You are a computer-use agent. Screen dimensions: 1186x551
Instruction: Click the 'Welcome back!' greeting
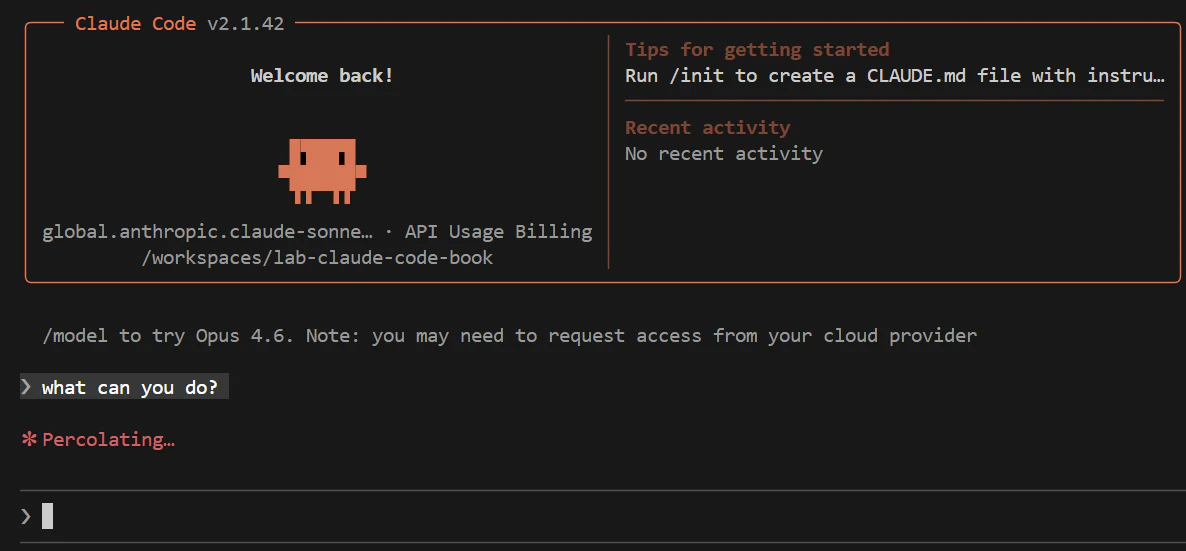coord(322,76)
